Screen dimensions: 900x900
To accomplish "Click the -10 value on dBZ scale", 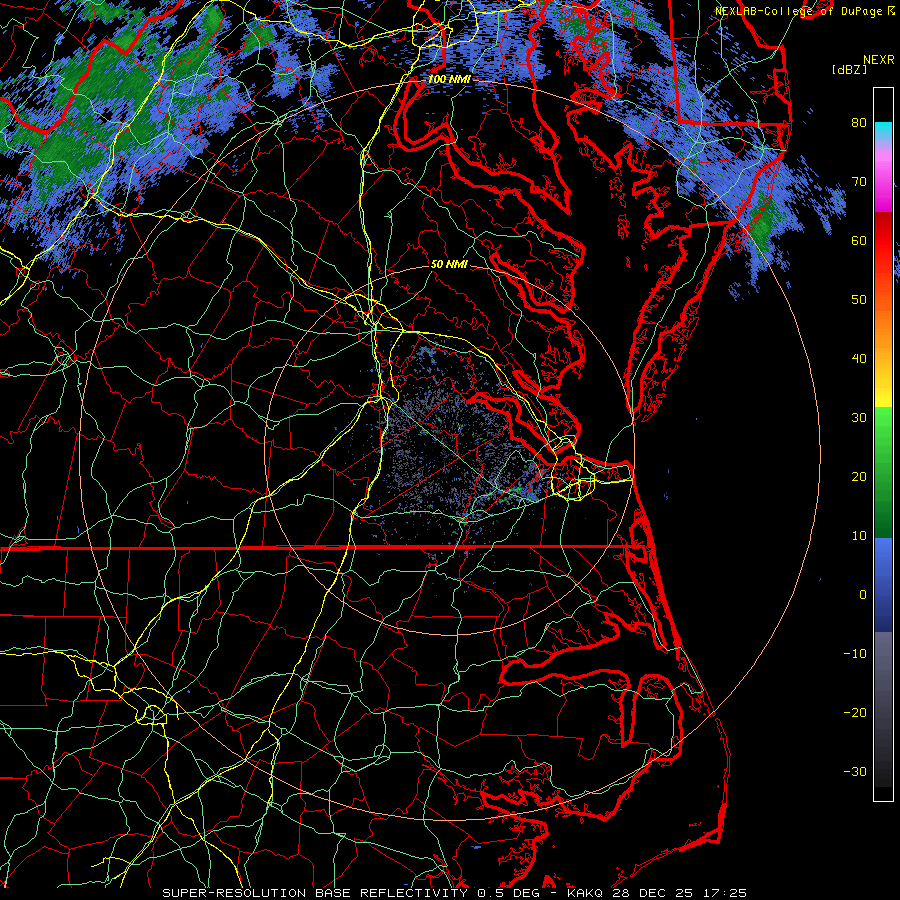I will click(855, 654).
